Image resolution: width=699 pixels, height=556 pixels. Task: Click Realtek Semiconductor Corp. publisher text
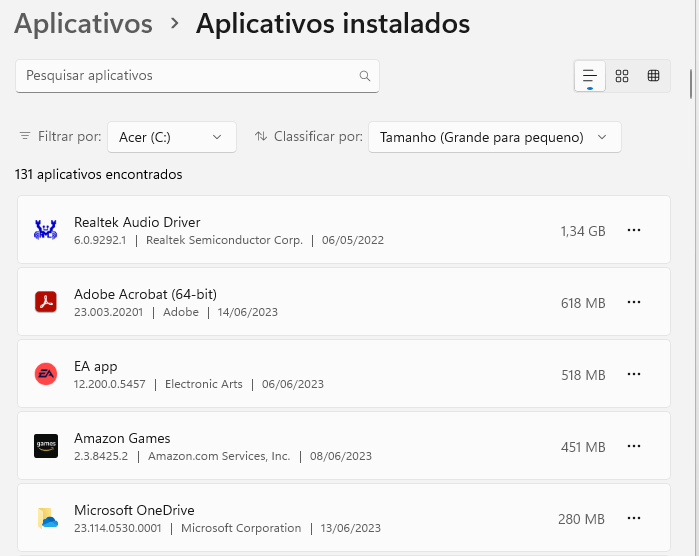click(x=224, y=240)
